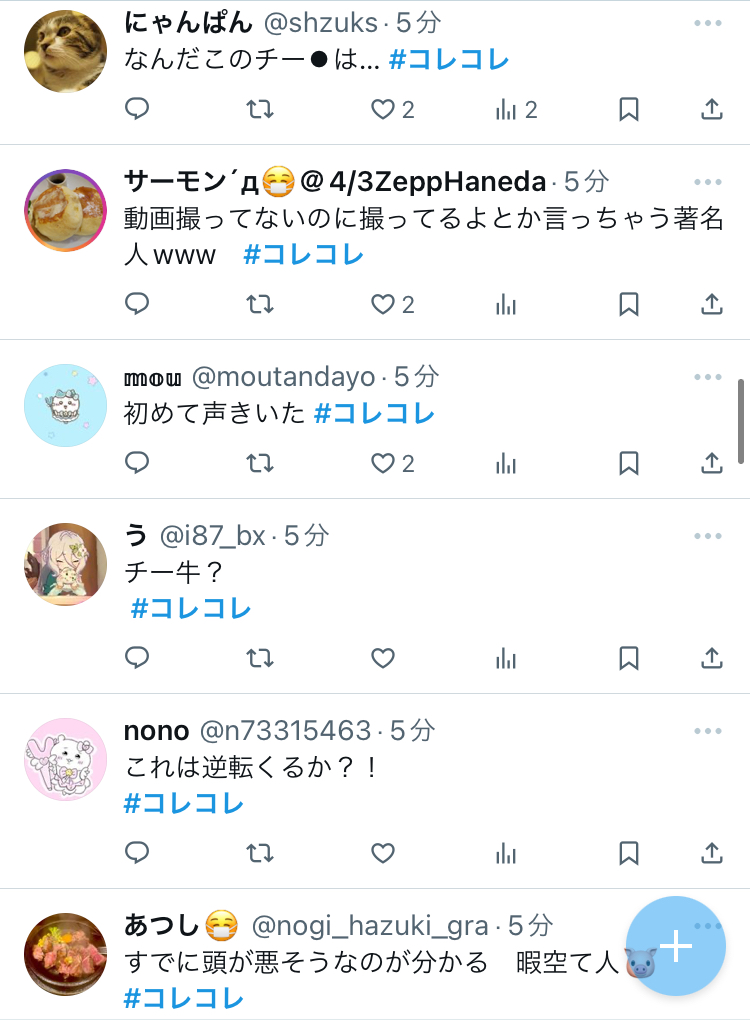Bookmark the @i87_bx tweet
750x1020 pixels.
(x=628, y=658)
